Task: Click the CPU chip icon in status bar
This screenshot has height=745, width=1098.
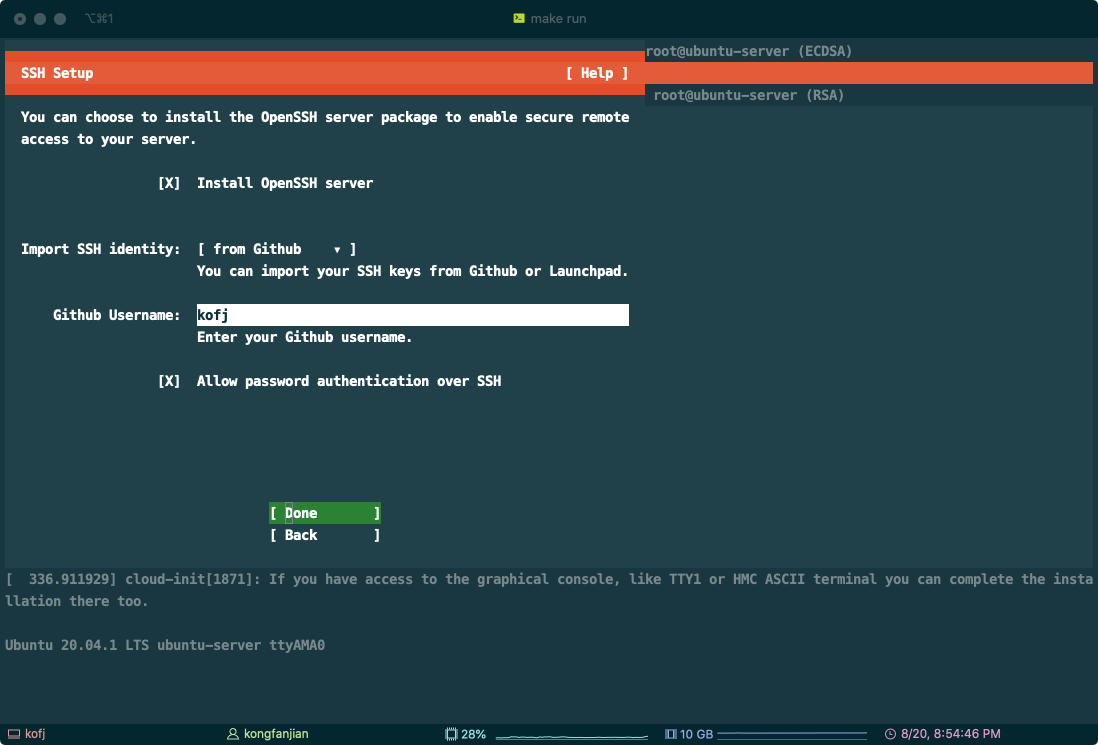Action: (451, 734)
